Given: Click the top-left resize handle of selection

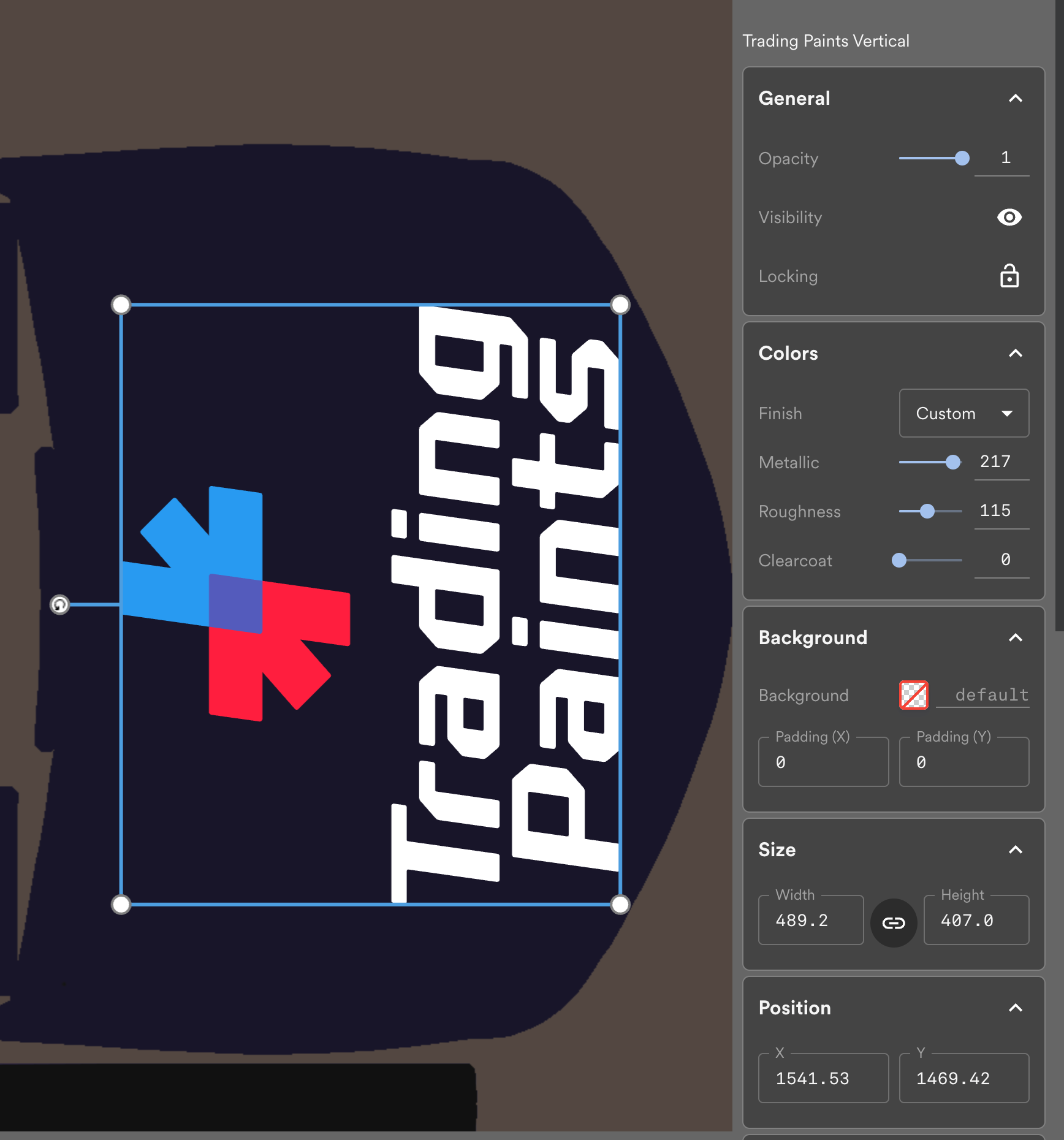Looking at the screenshot, I should 121,305.
